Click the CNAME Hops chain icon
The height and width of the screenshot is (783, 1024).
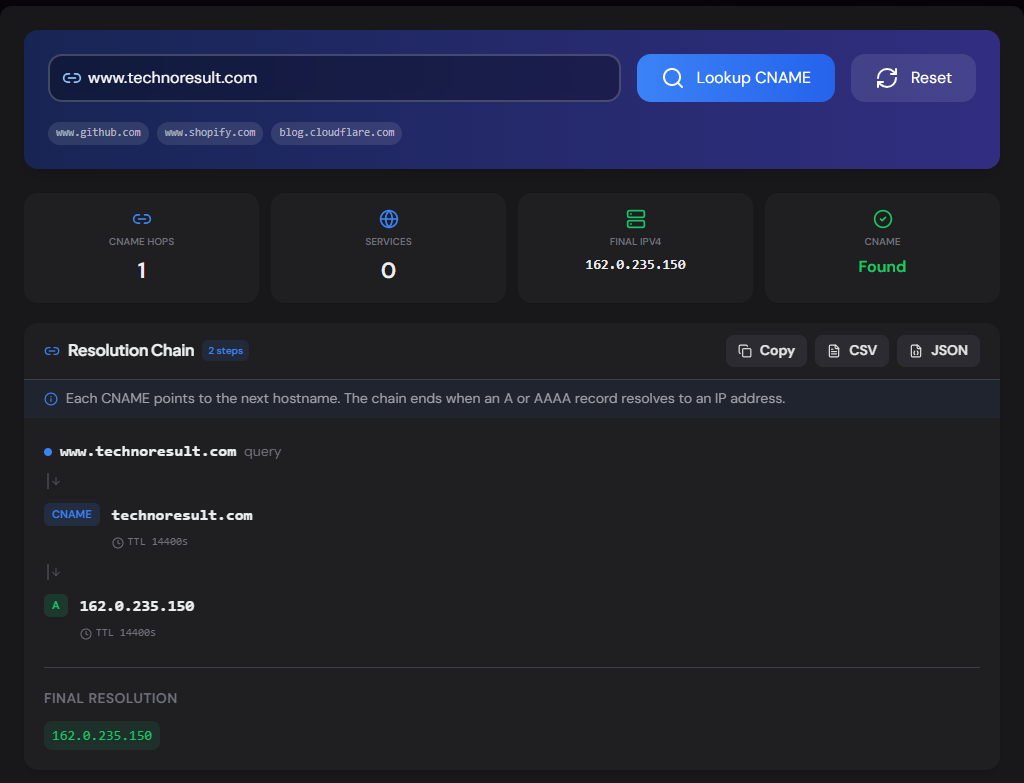(142, 219)
